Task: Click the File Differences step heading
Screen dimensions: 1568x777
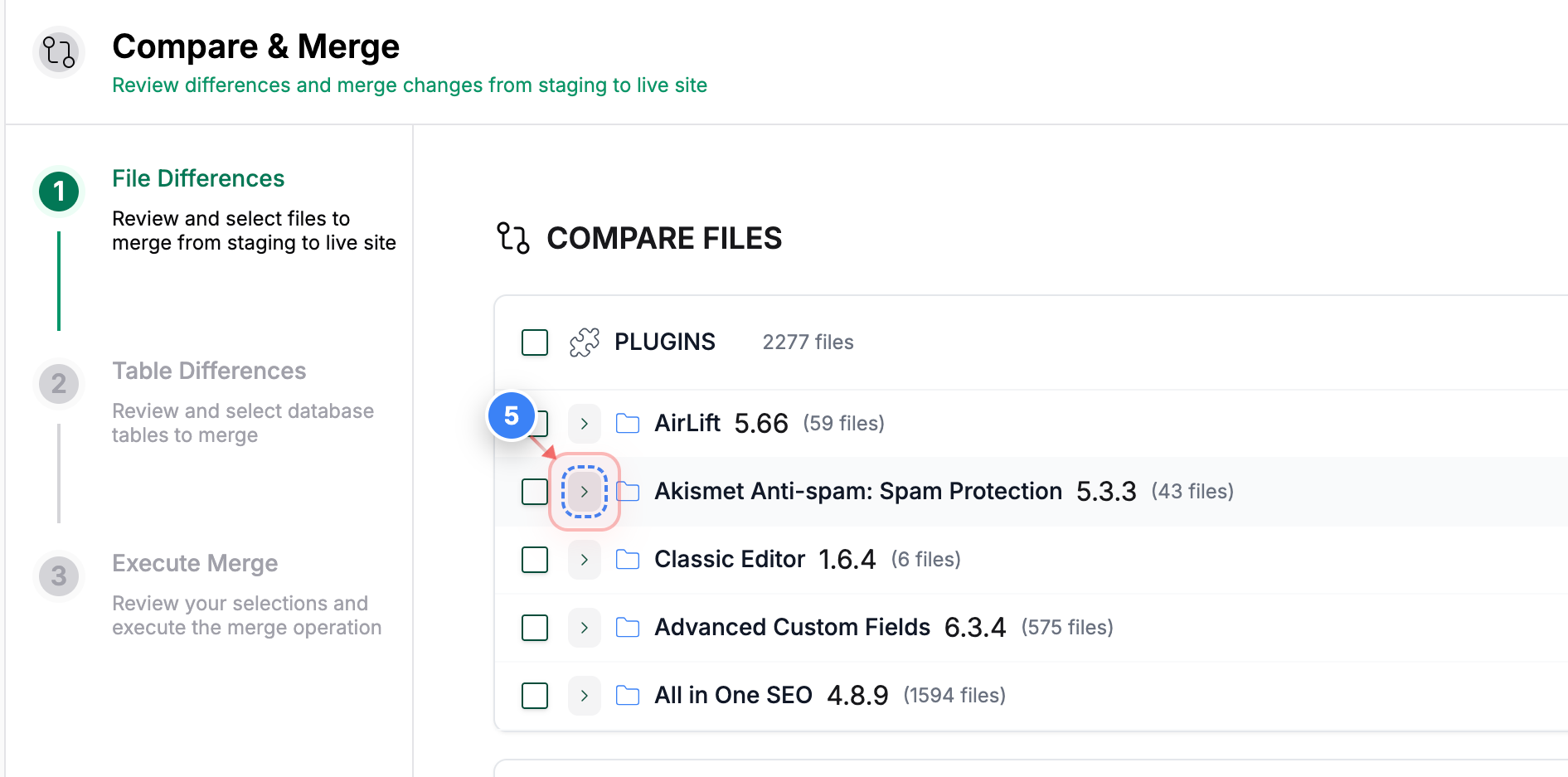Action: point(198,178)
